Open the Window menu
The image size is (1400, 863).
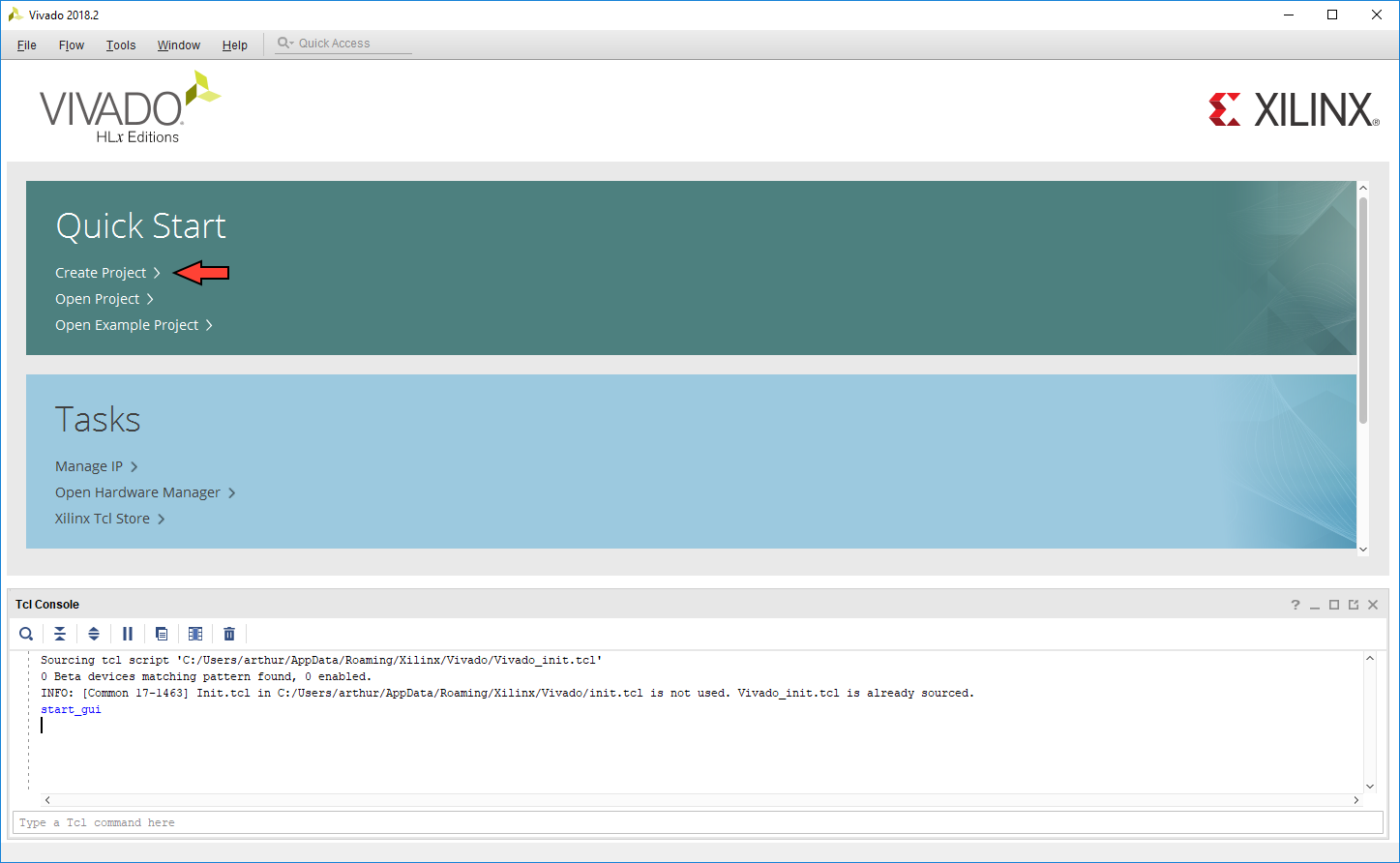tap(179, 45)
